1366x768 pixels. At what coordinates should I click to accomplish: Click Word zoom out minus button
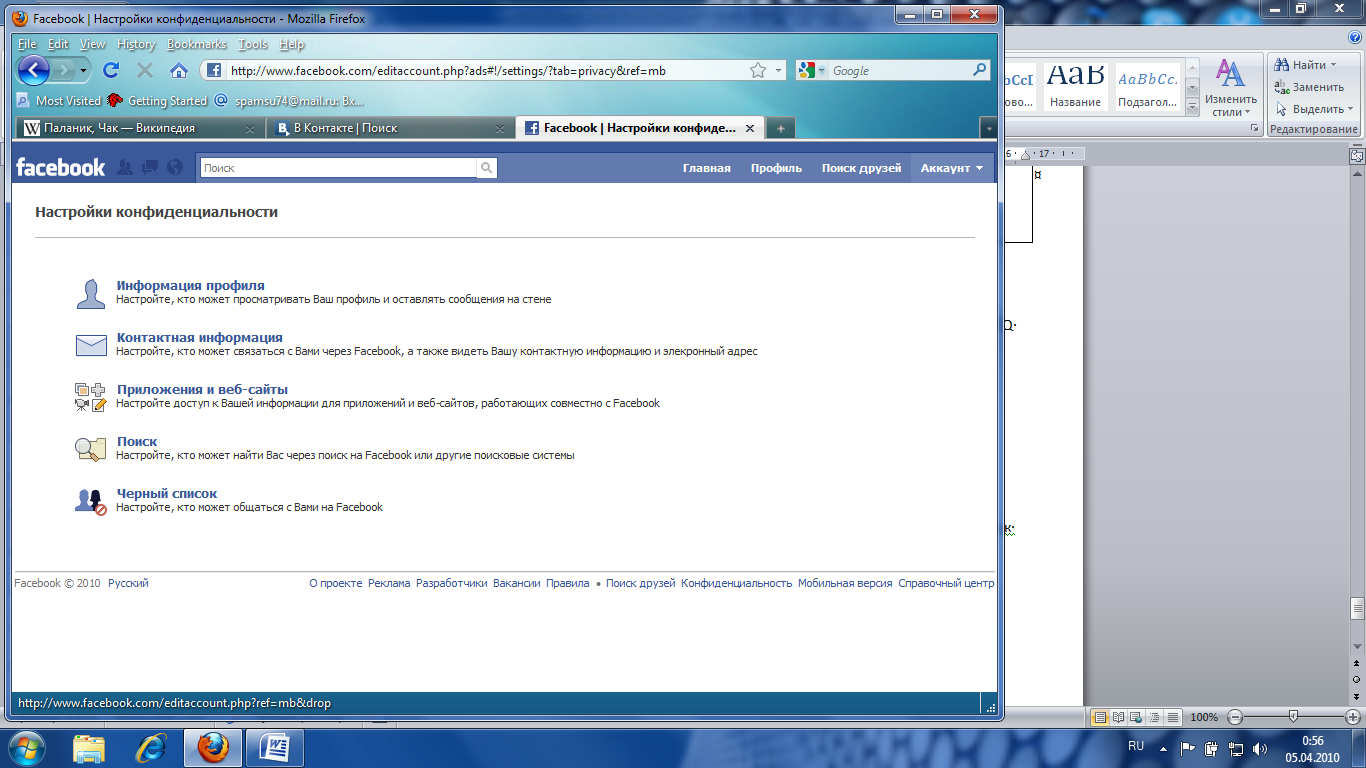tap(1235, 717)
